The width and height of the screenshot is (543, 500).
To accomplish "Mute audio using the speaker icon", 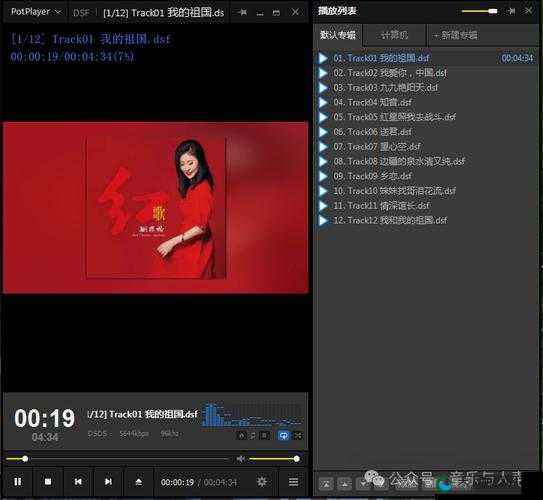I will (240, 459).
